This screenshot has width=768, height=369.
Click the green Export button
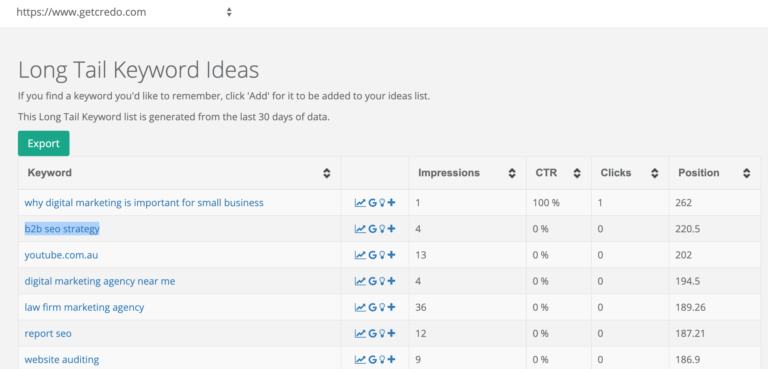44,144
